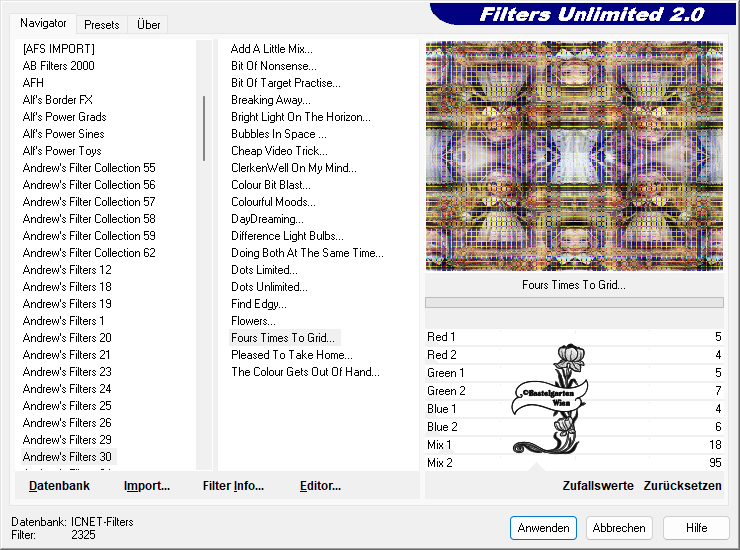Choose Breaking Away... filter
This screenshot has height=550, width=740.
coord(270,100)
